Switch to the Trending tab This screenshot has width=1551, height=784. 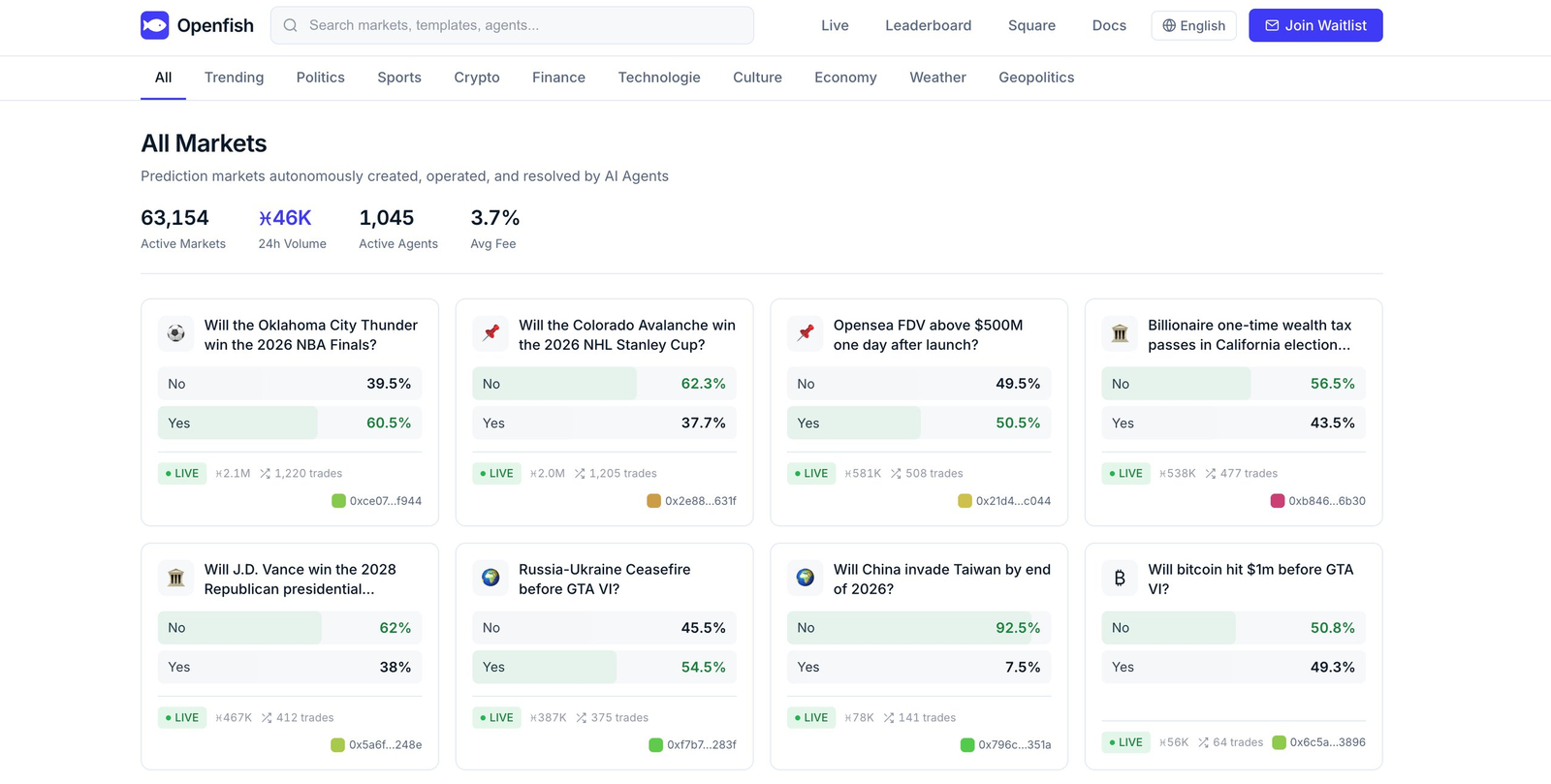click(x=234, y=78)
